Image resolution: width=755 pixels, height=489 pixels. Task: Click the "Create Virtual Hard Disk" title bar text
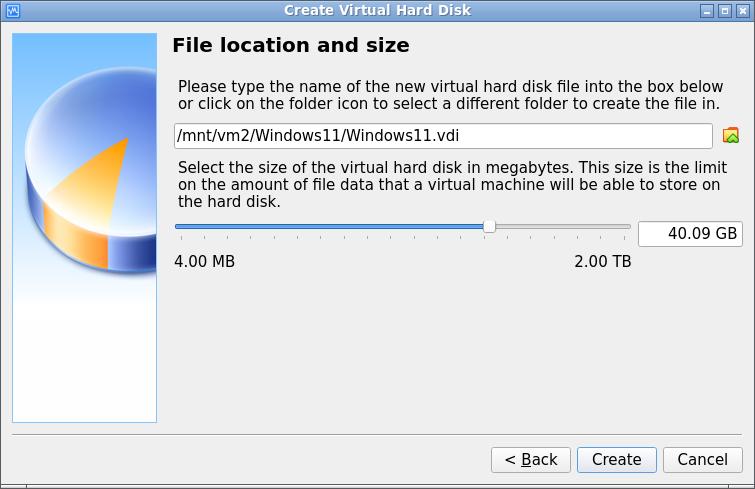(377, 10)
